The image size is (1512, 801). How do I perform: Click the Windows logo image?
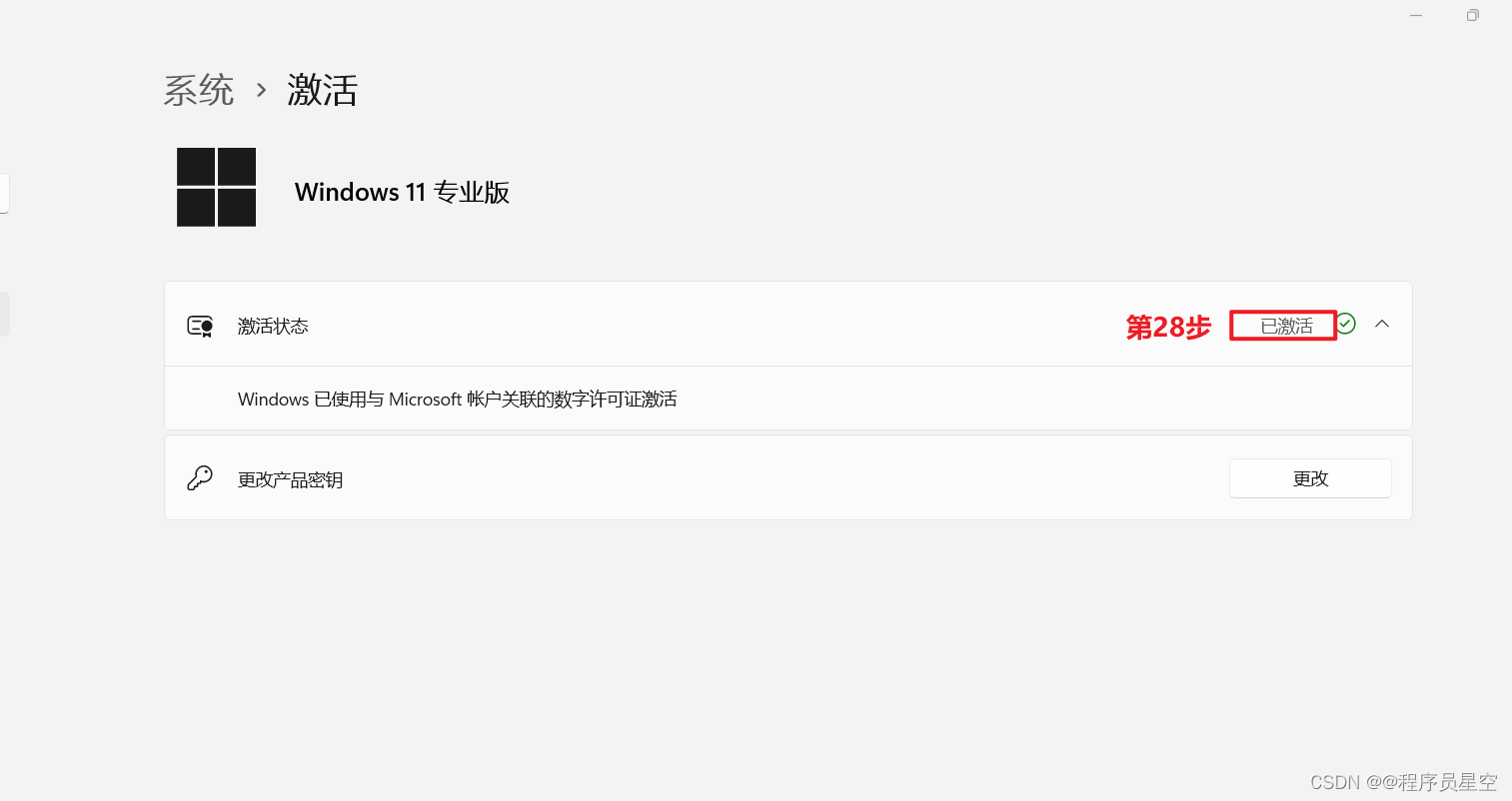(216, 187)
